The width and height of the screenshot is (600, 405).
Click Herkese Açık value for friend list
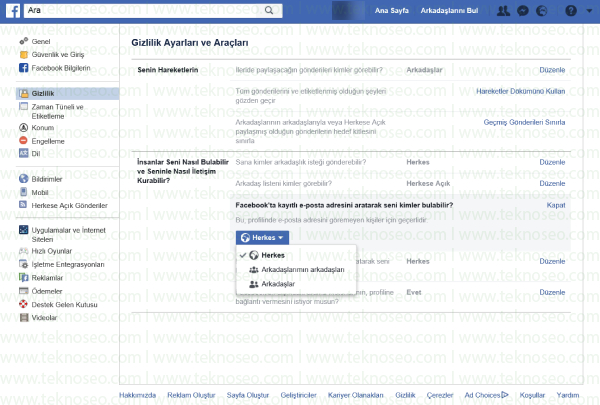click(x=428, y=184)
